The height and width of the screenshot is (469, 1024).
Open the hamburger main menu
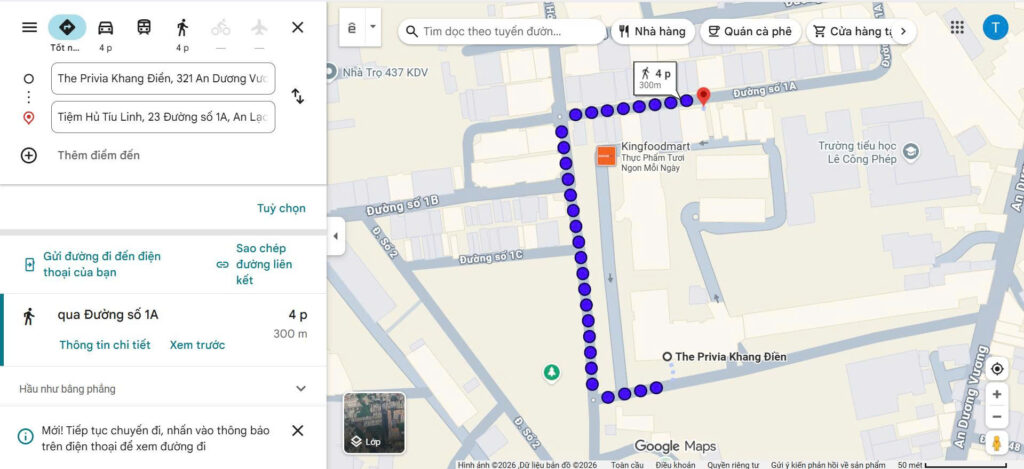click(29, 27)
